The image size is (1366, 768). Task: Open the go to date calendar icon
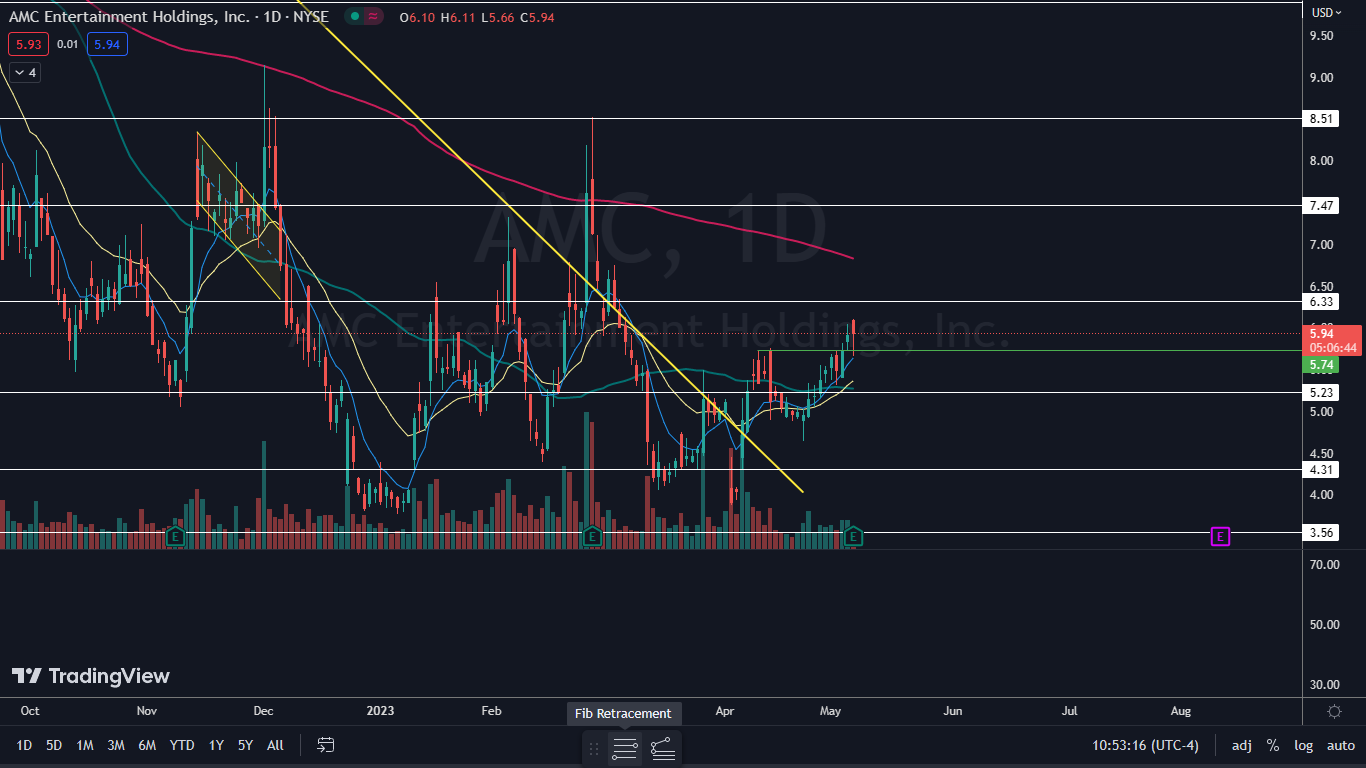(325, 745)
